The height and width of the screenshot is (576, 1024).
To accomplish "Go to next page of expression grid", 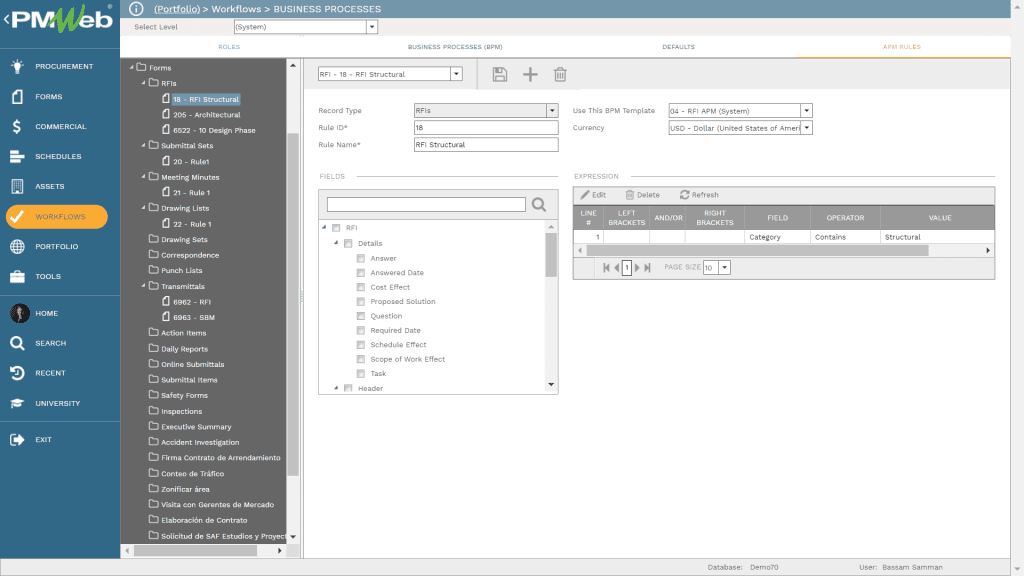I will [637, 267].
